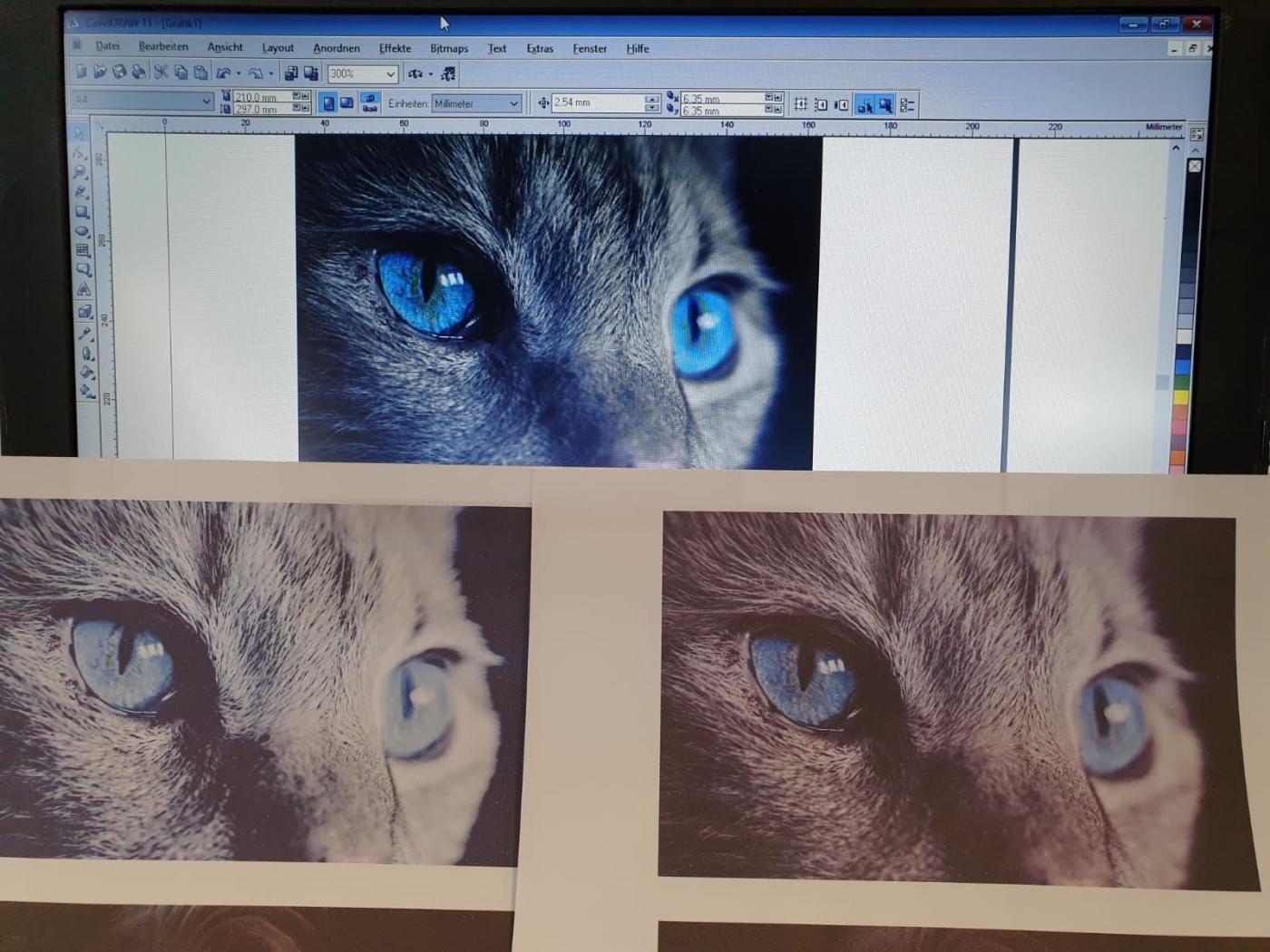Pick the yellow swatch in color palette
This screenshot has width=1270, height=952.
click(x=1181, y=396)
